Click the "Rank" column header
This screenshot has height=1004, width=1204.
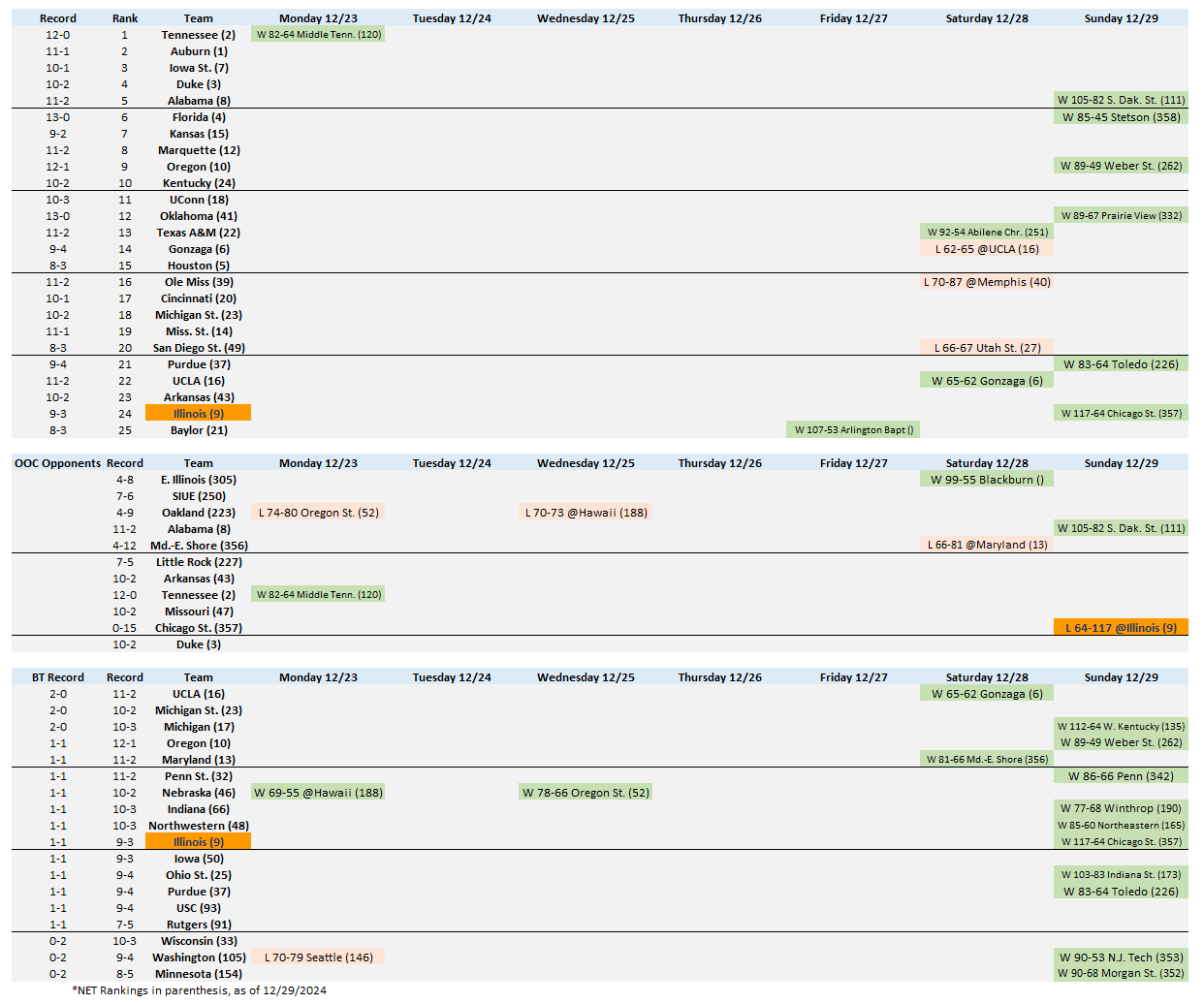125,18
